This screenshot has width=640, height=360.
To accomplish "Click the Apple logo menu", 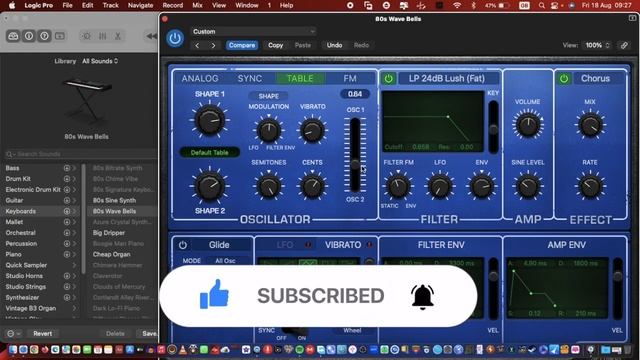I will click(12, 5).
